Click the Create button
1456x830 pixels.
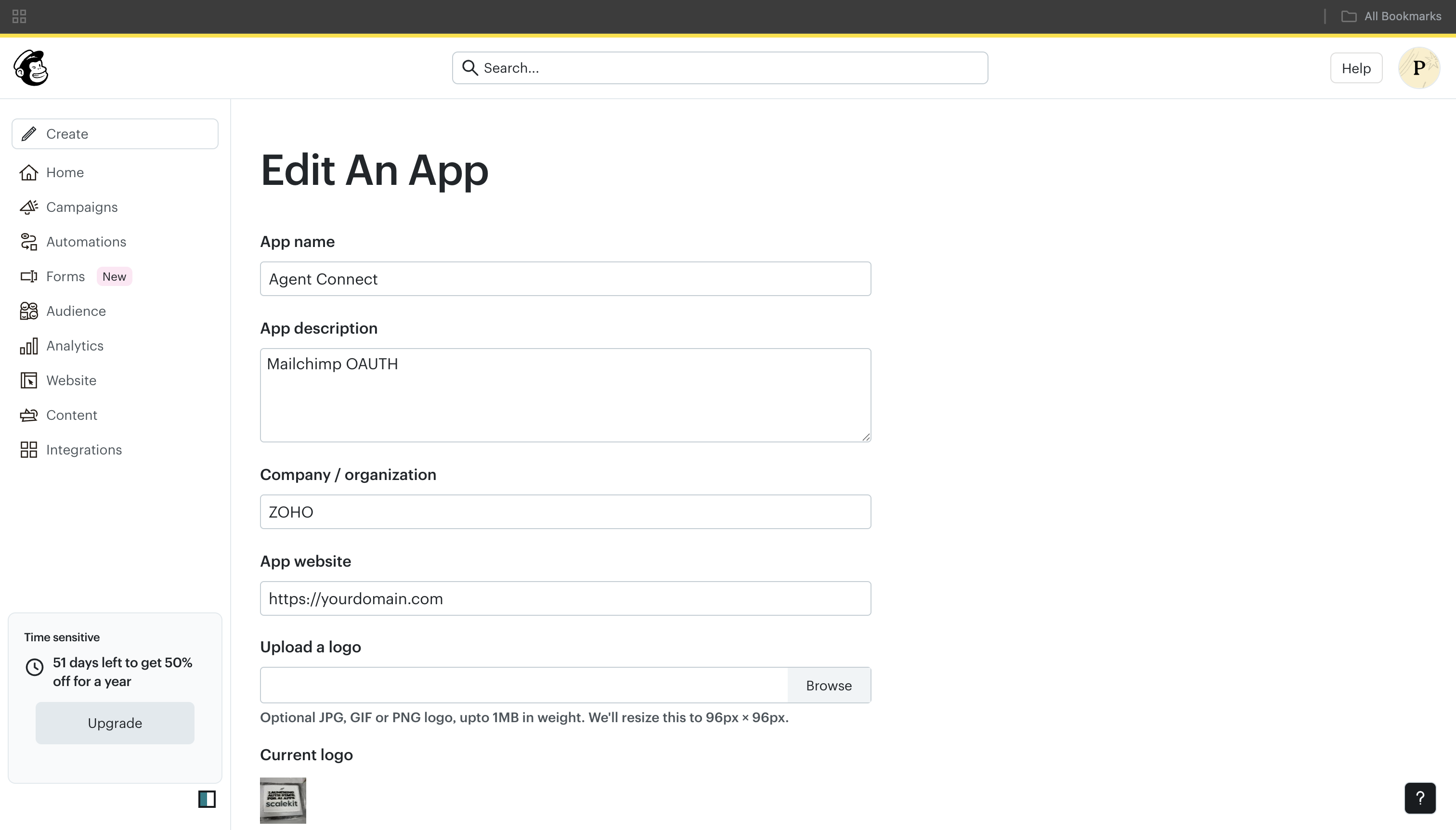[115, 134]
